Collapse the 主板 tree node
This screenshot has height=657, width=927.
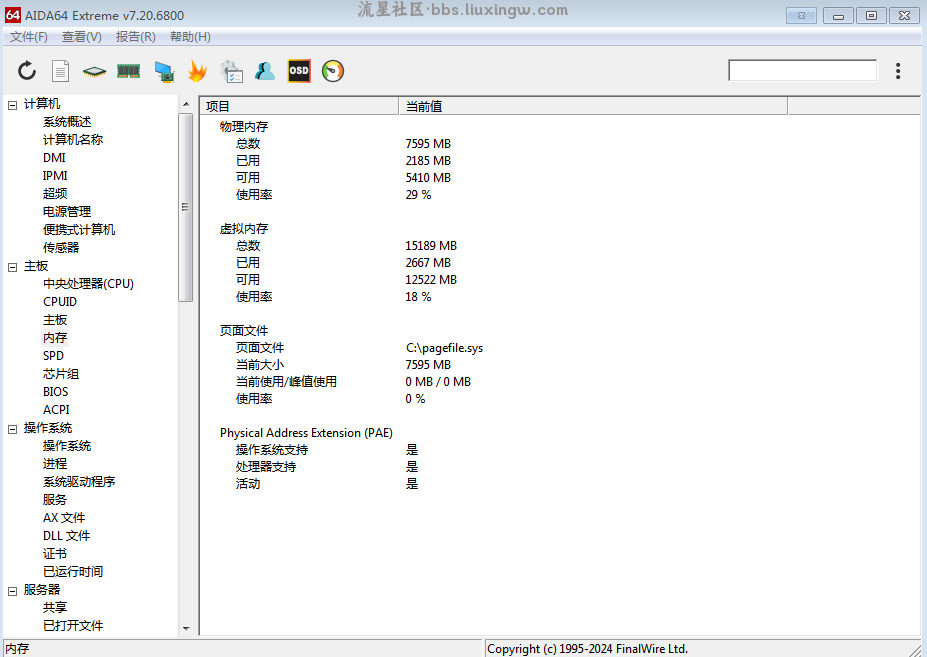(x=12, y=267)
